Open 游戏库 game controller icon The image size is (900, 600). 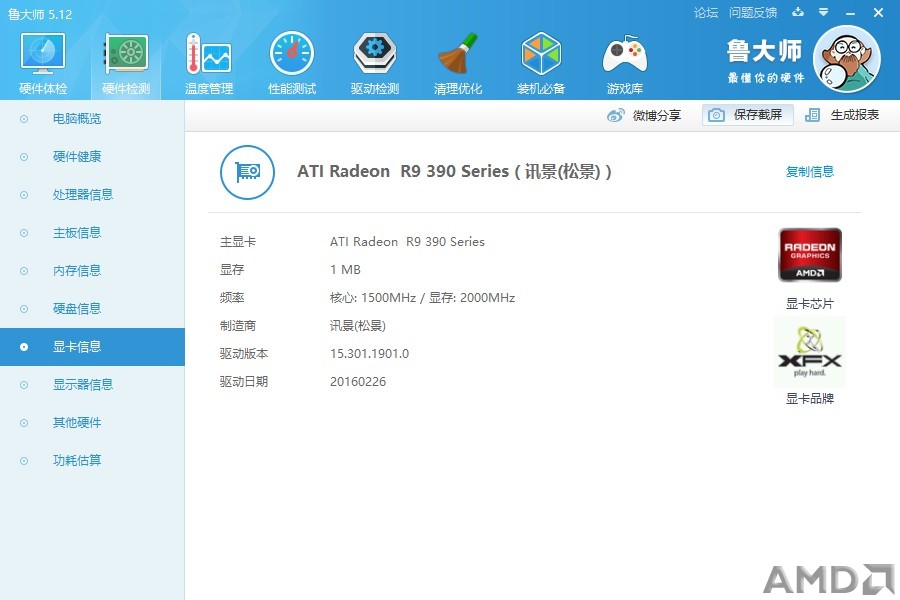coord(624,54)
